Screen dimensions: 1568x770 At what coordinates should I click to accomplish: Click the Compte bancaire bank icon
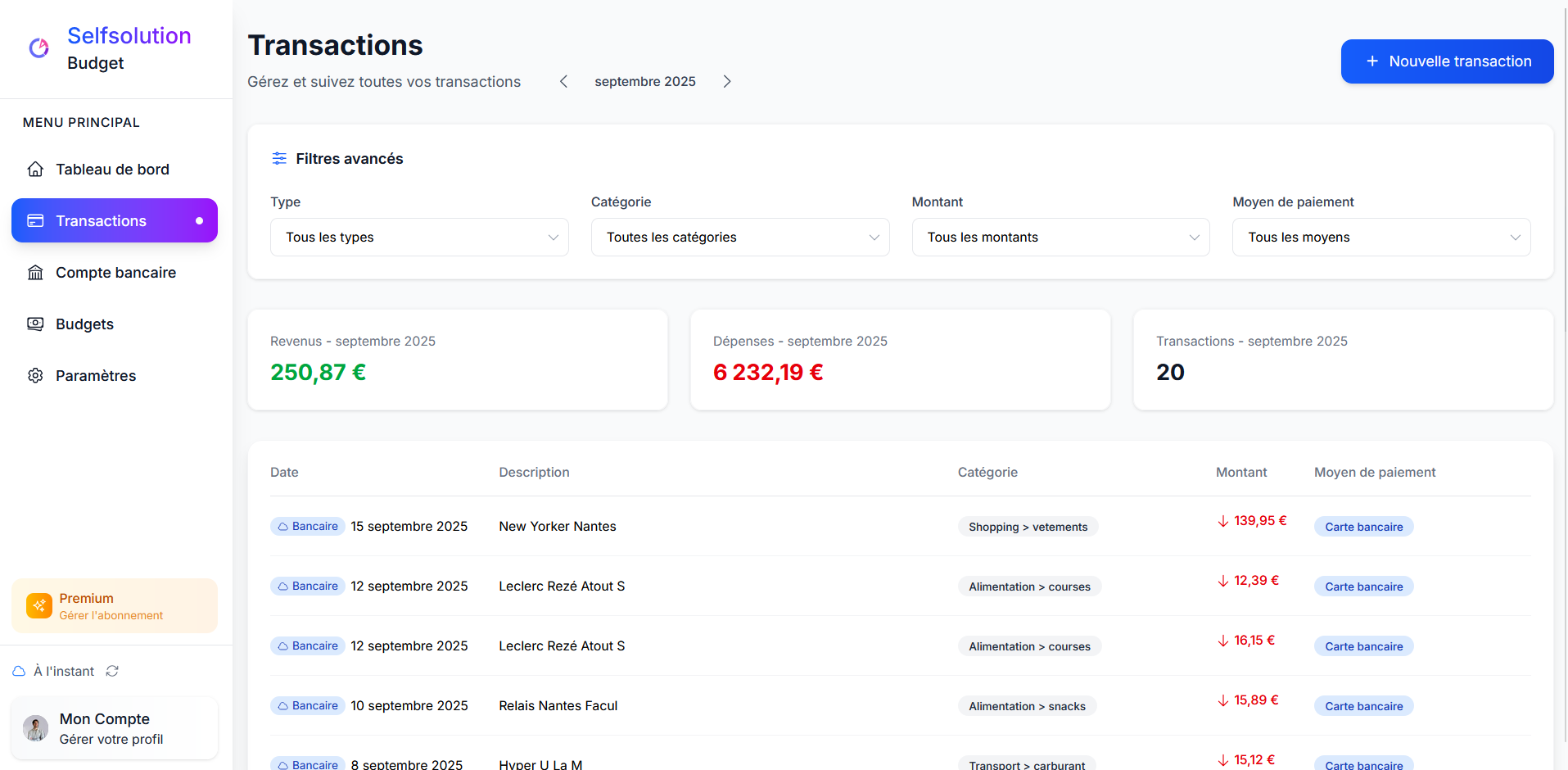(35, 273)
